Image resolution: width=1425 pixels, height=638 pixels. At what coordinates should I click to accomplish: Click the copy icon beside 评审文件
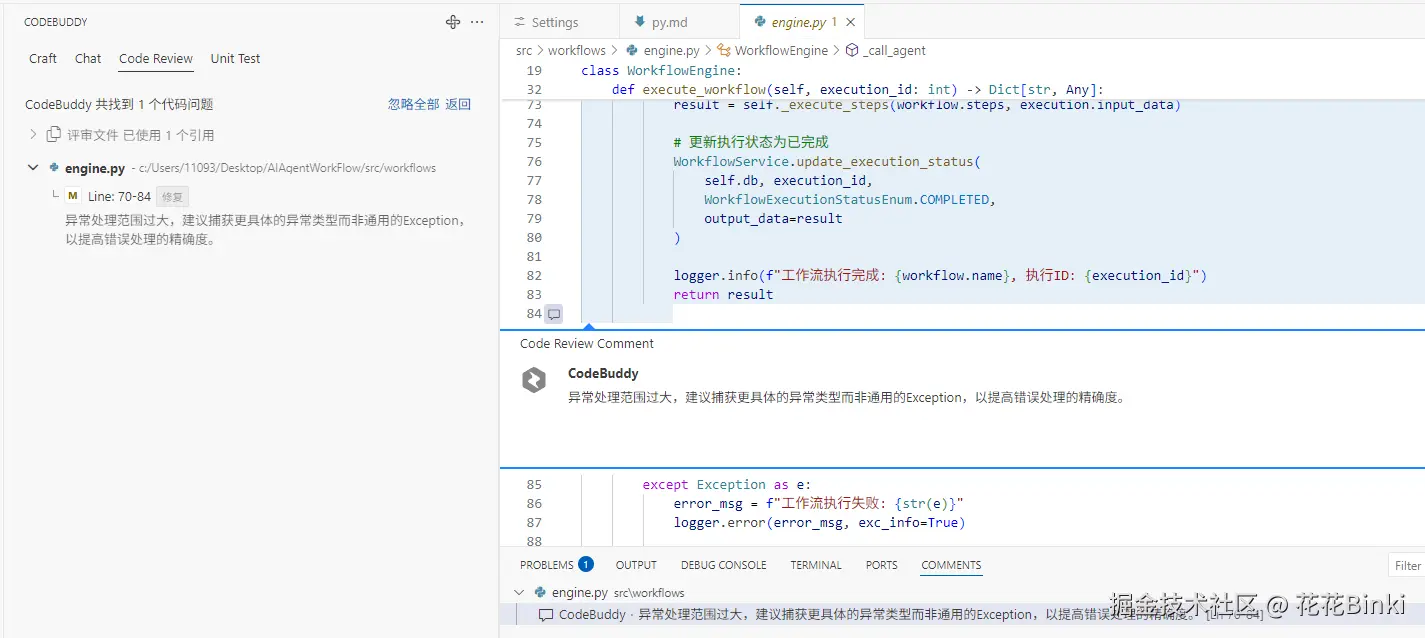[55, 135]
